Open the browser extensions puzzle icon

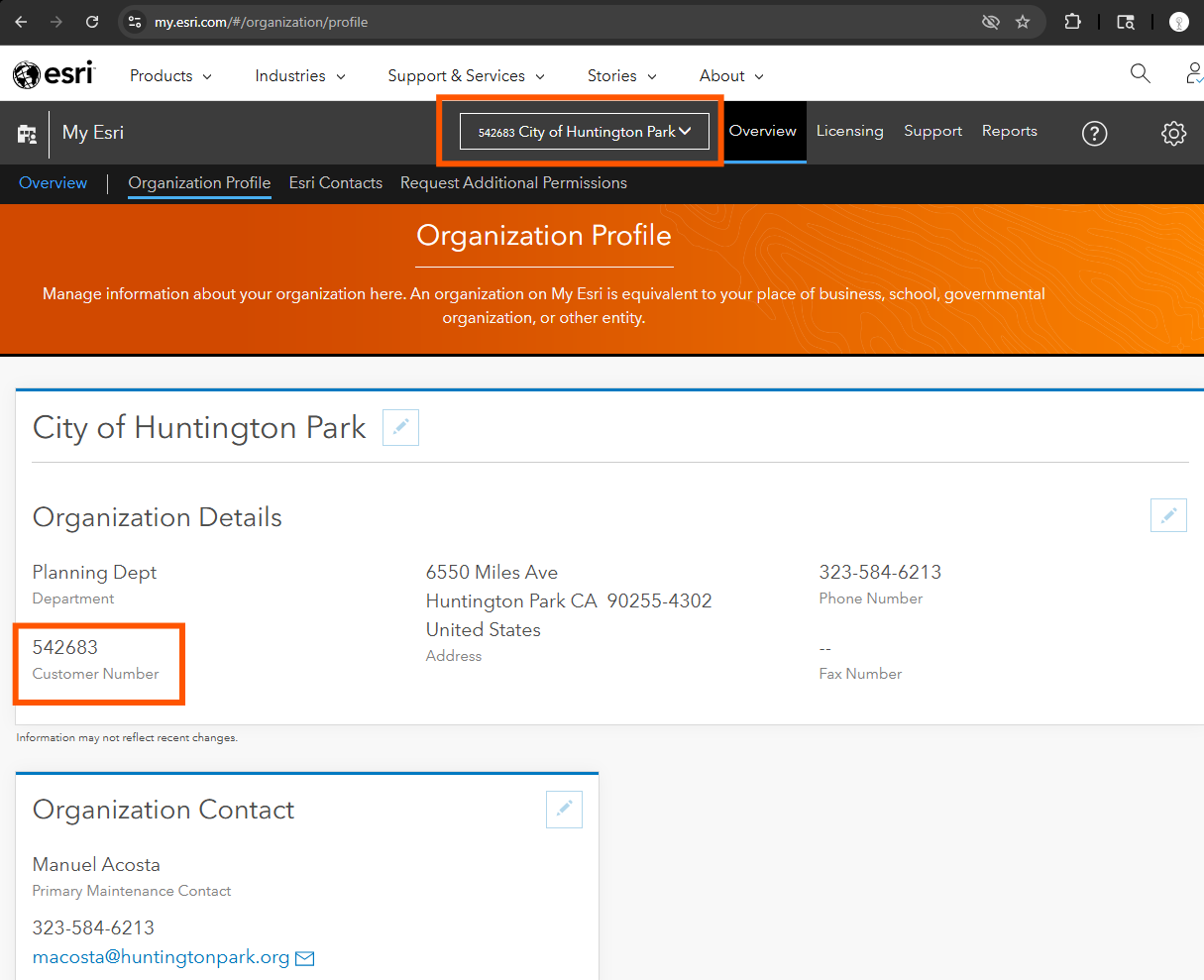point(1072,22)
